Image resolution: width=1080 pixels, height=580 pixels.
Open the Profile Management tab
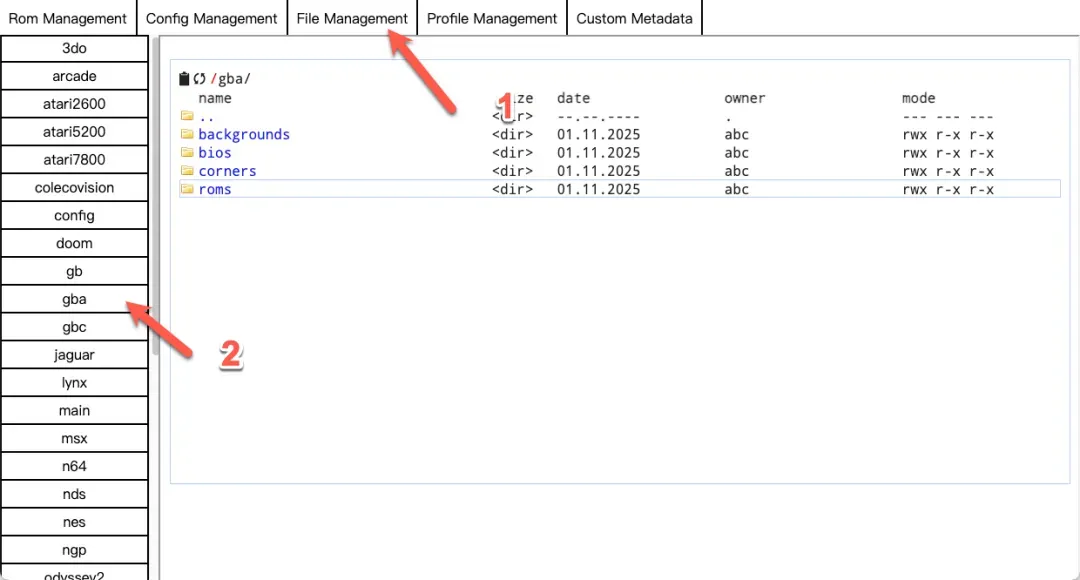tap(492, 18)
